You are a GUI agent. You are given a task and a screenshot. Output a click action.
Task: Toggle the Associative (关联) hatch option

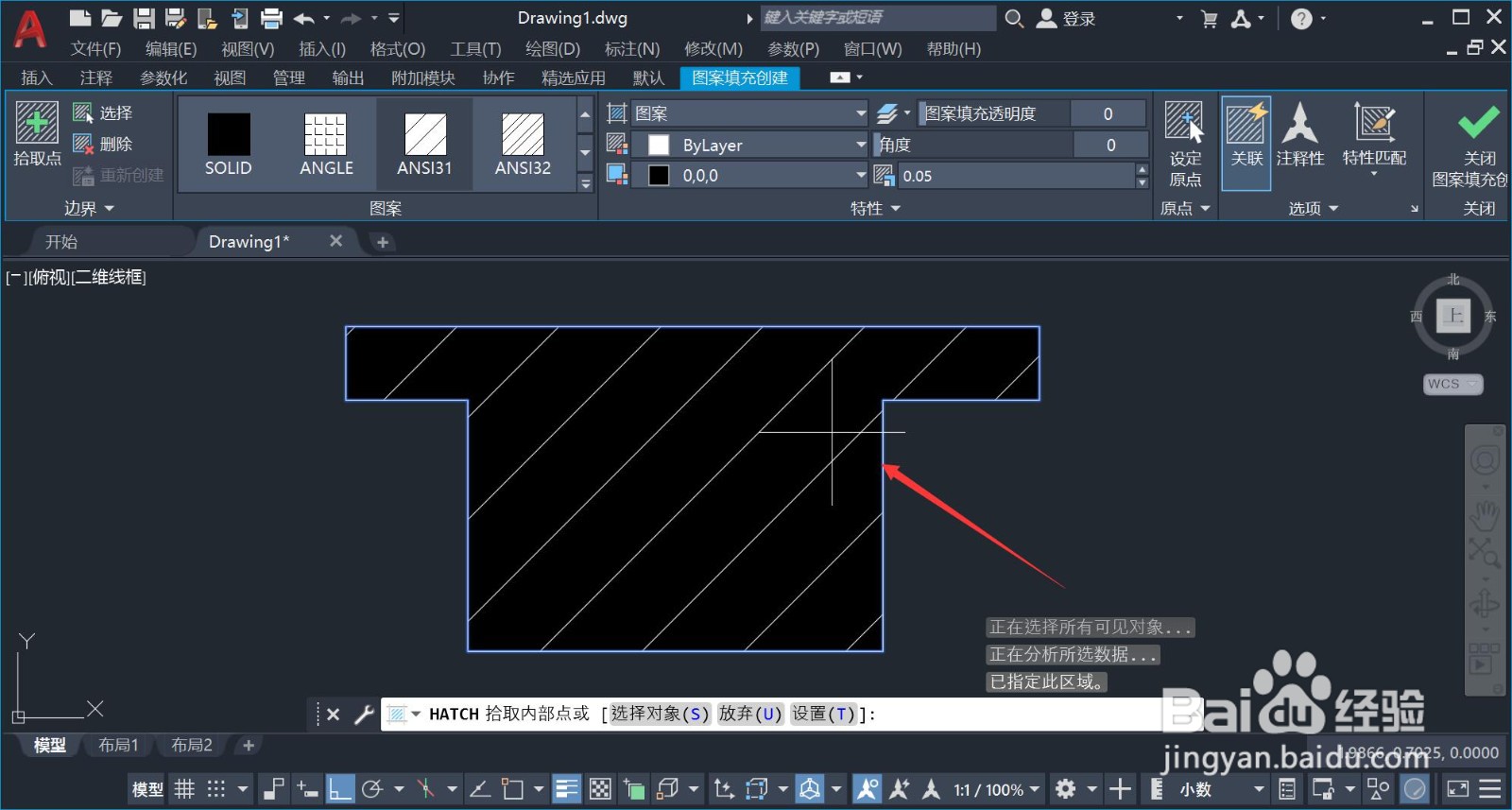pos(1246,144)
